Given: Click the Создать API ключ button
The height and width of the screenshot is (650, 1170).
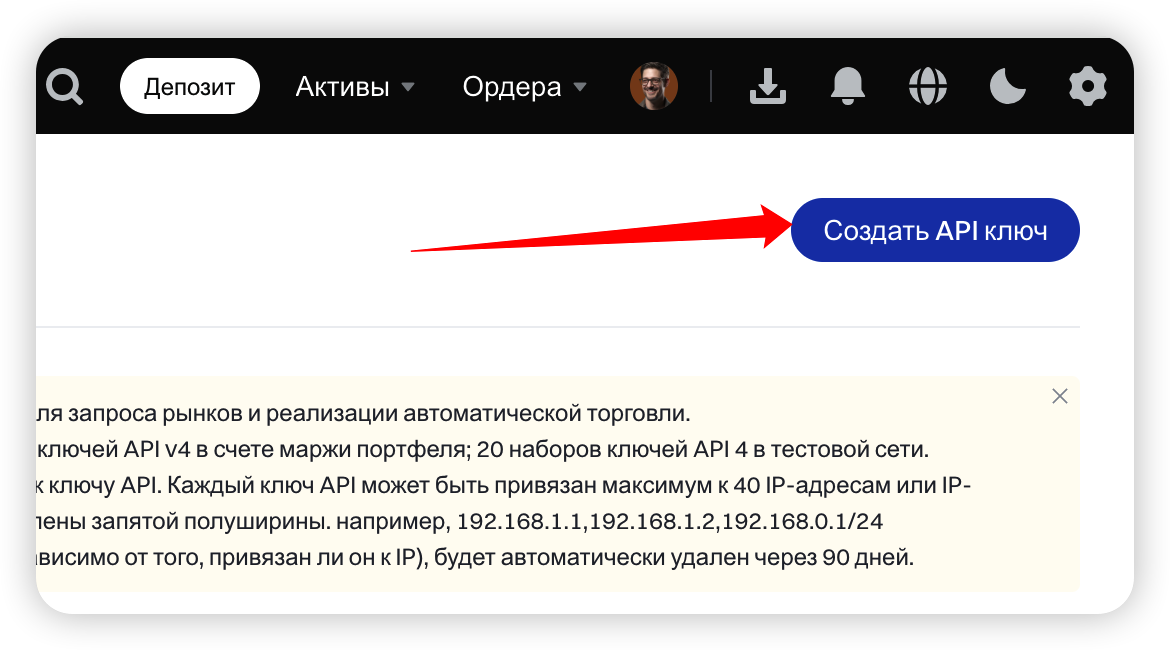Looking at the screenshot, I should click(x=935, y=231).
